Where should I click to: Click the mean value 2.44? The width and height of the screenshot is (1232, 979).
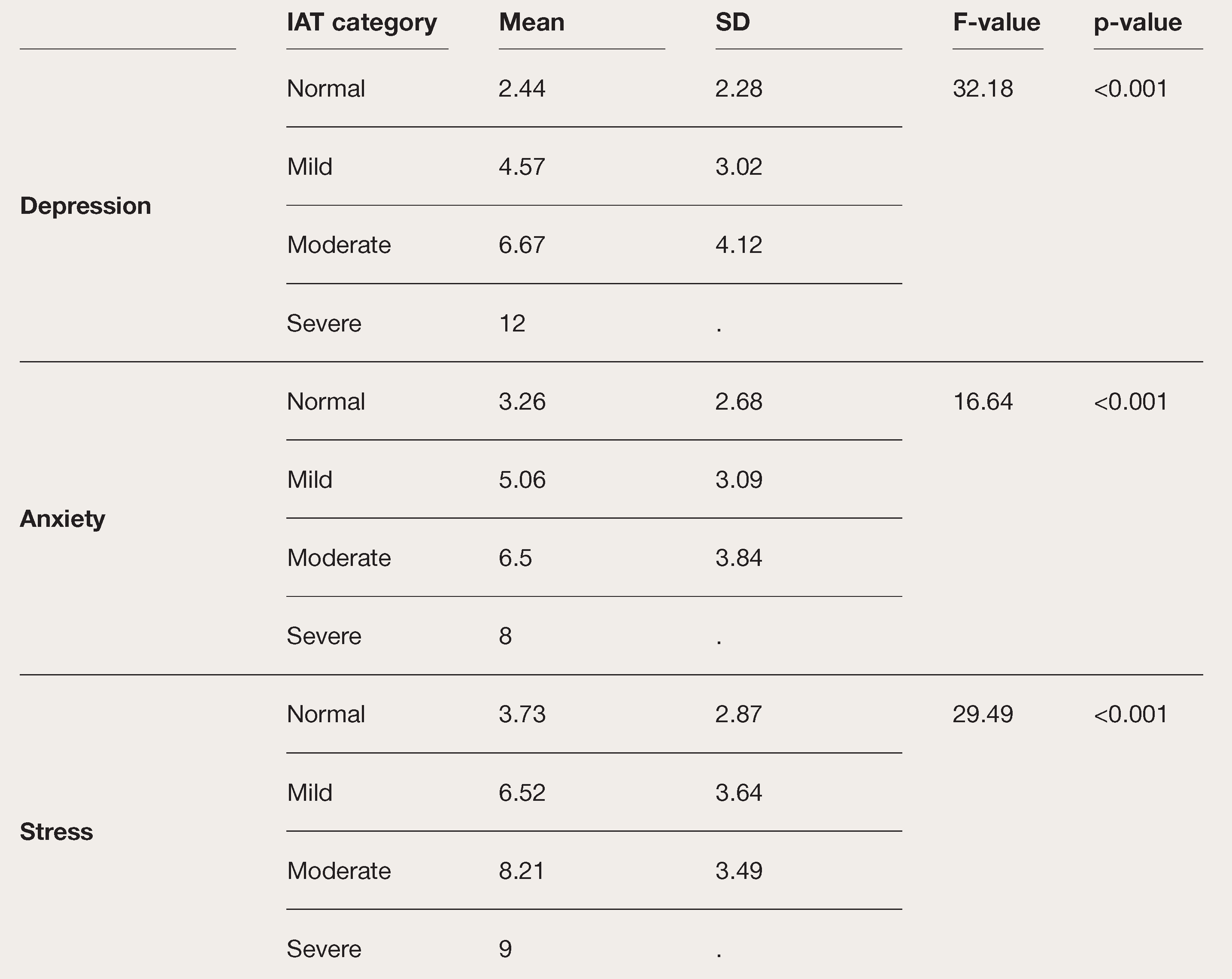[522, 88]
